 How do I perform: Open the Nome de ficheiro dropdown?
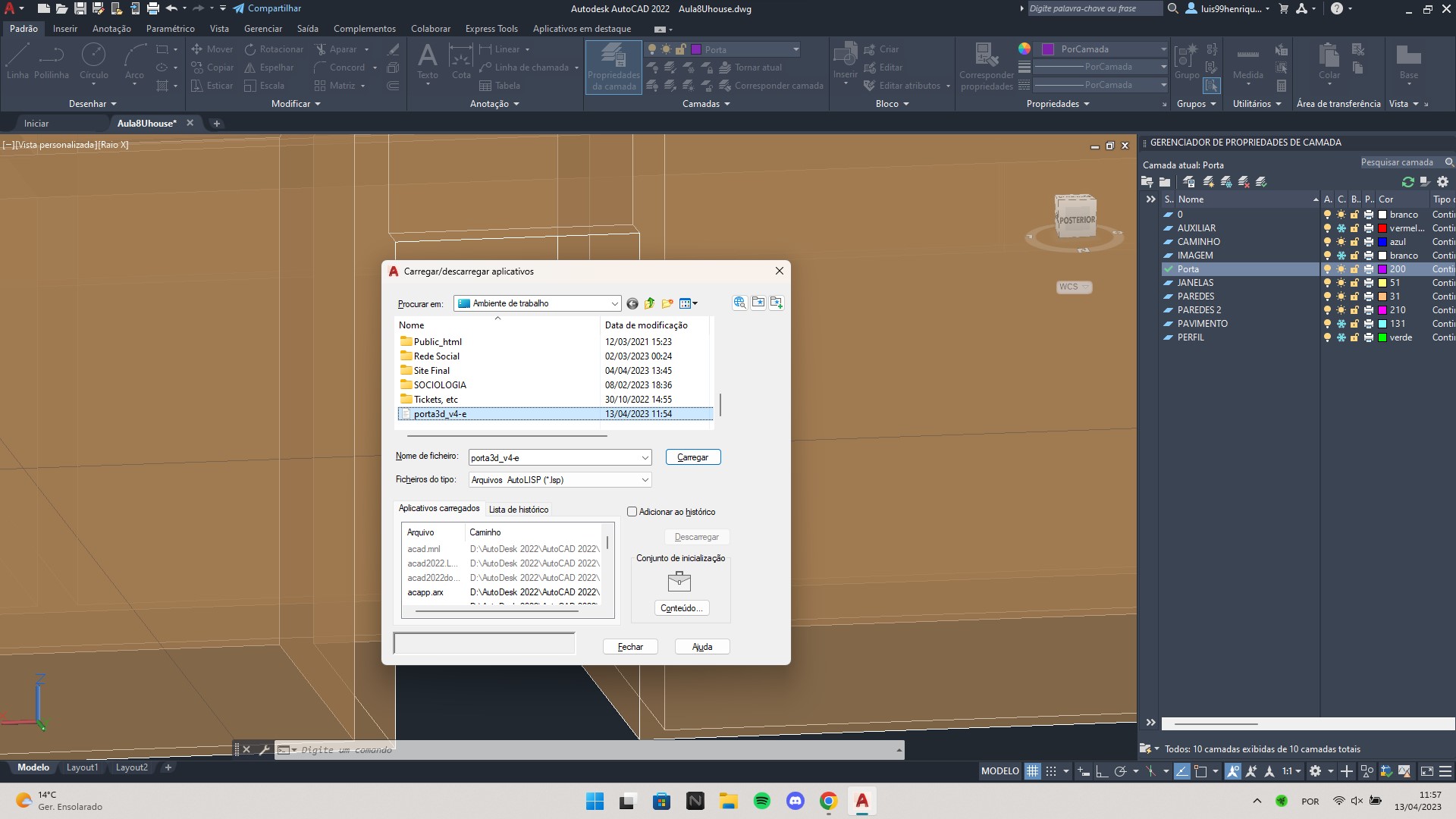tap(644, 457)
